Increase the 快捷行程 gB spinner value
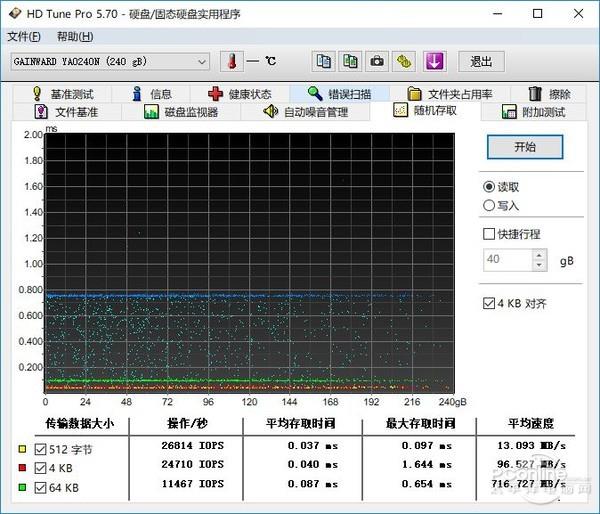Screen dimensions: 600x514 tap(540, 255)
